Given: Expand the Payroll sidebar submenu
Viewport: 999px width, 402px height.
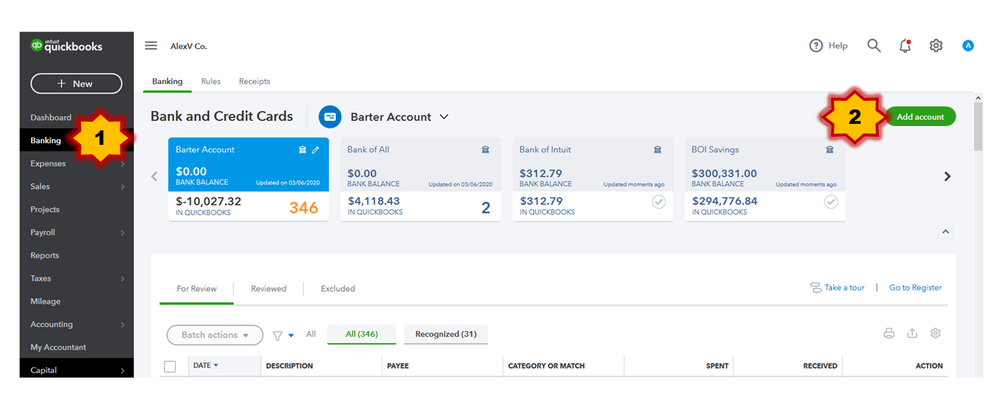Looking at the screenshot, I should [x=122, y=233].
